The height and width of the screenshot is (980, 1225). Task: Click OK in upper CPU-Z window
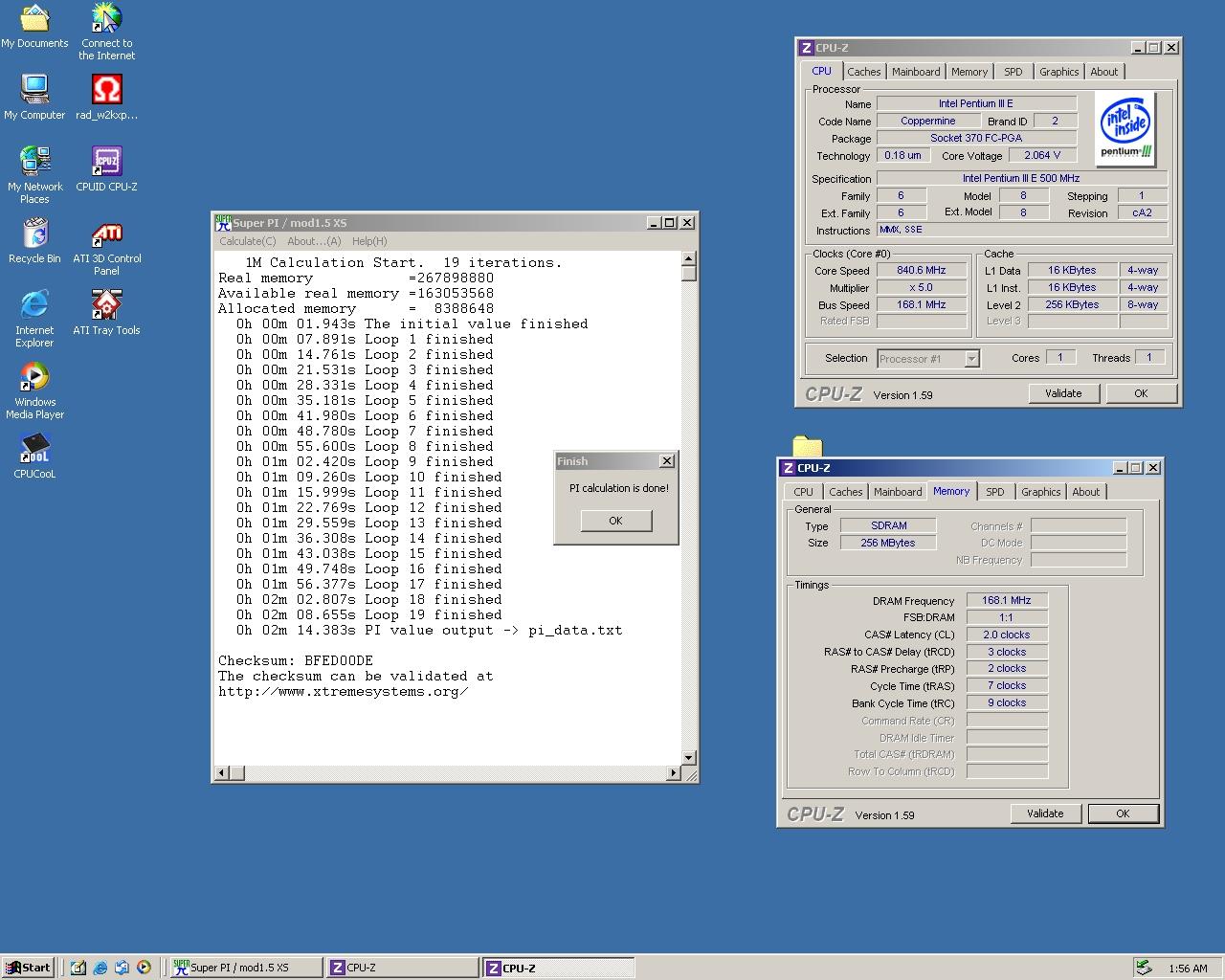pyautogui.click(x=1141, y=393)
